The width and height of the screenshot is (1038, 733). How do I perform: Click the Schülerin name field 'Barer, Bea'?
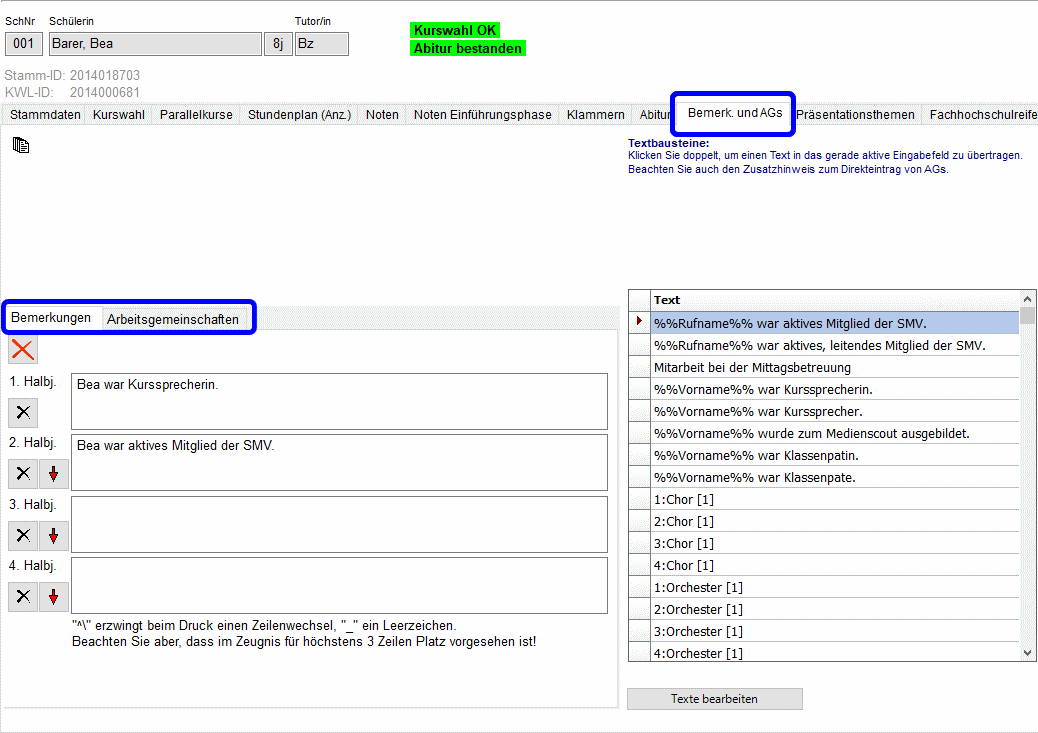coord(155,44)
